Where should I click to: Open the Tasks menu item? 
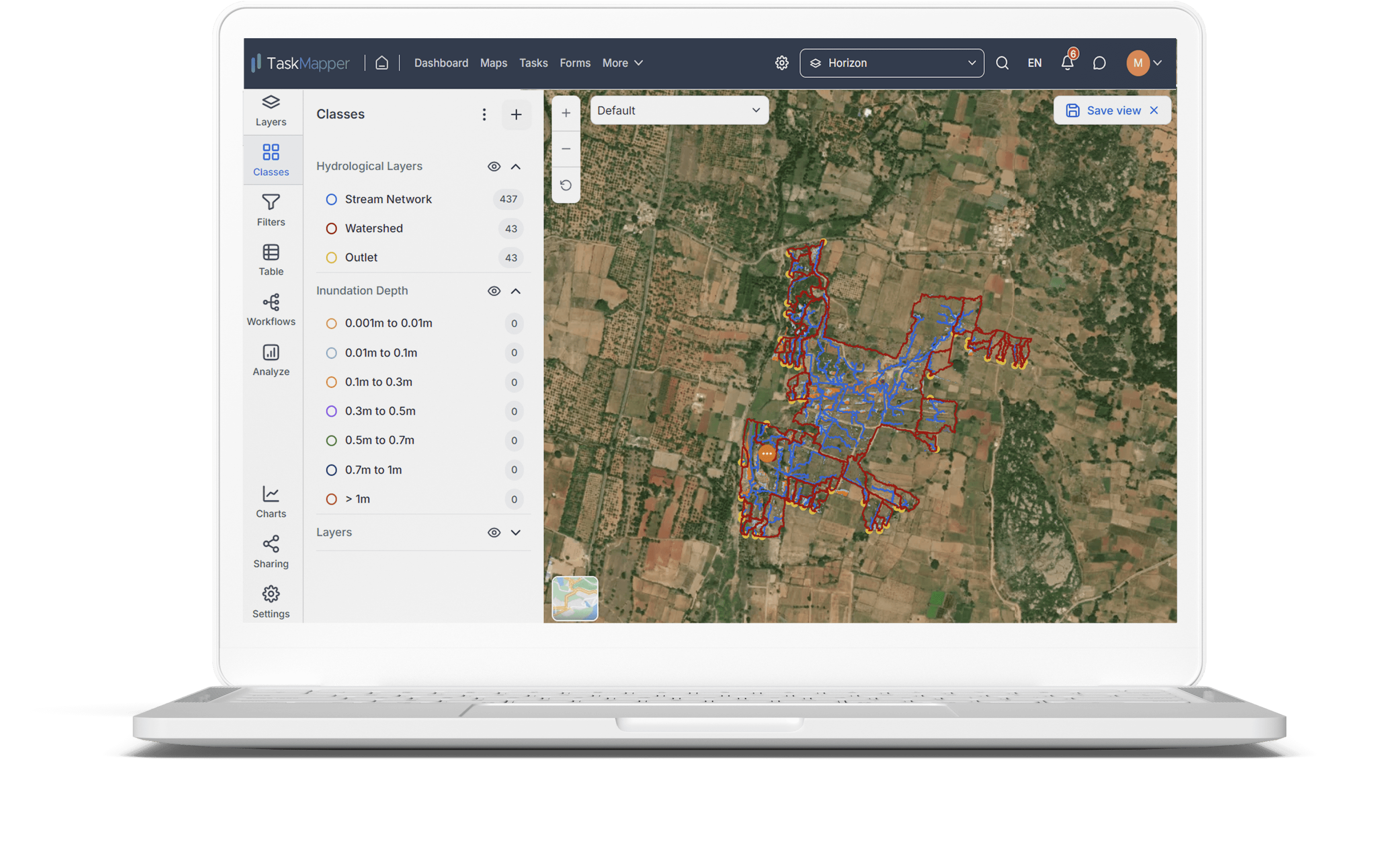[533, 62]
